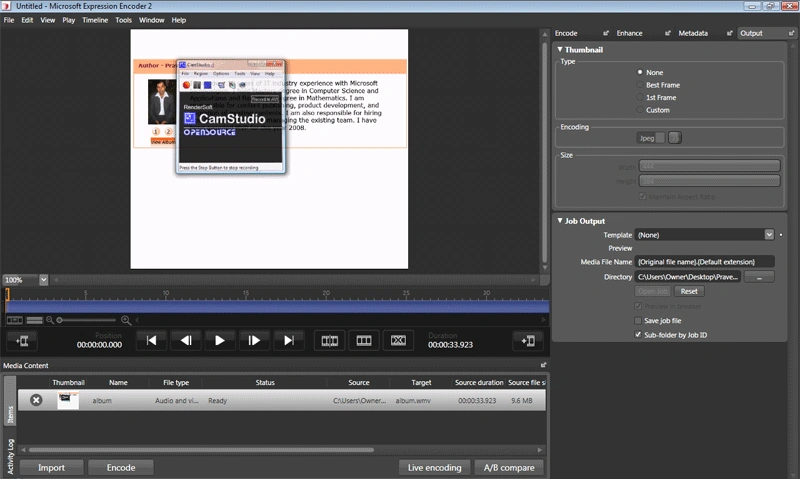Uncheck Sub-folder by Job ID
Image resolution: width=800 pixels, height=479 pixels.
(x=638, y=335)
